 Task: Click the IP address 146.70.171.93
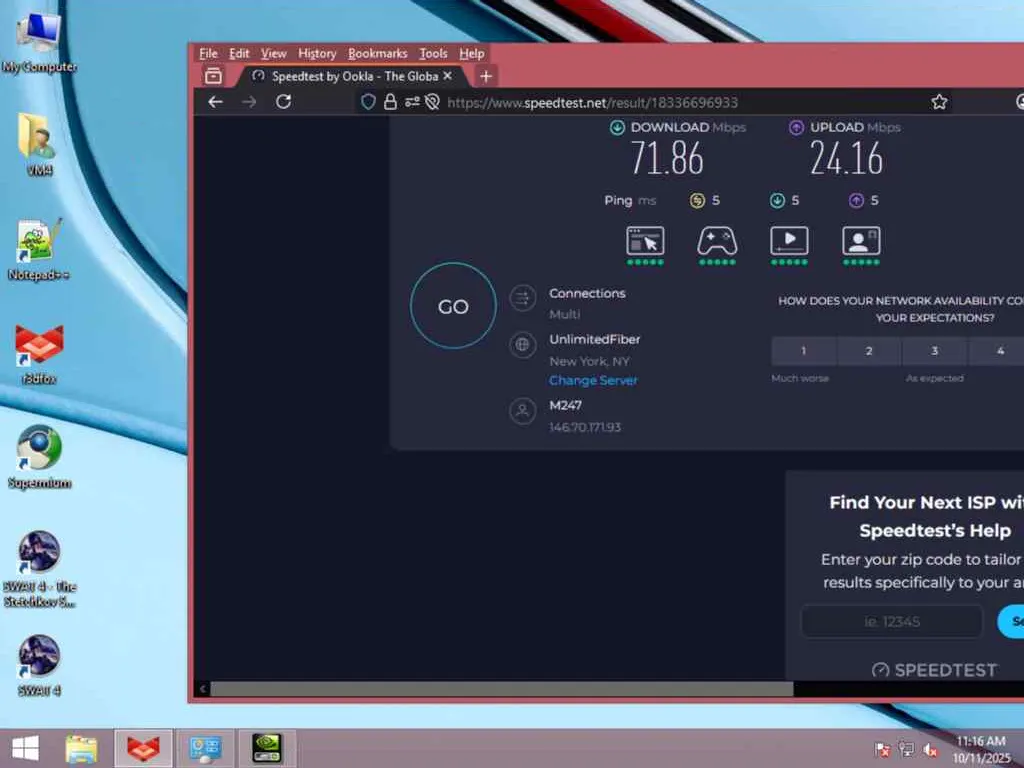[584, 427]
